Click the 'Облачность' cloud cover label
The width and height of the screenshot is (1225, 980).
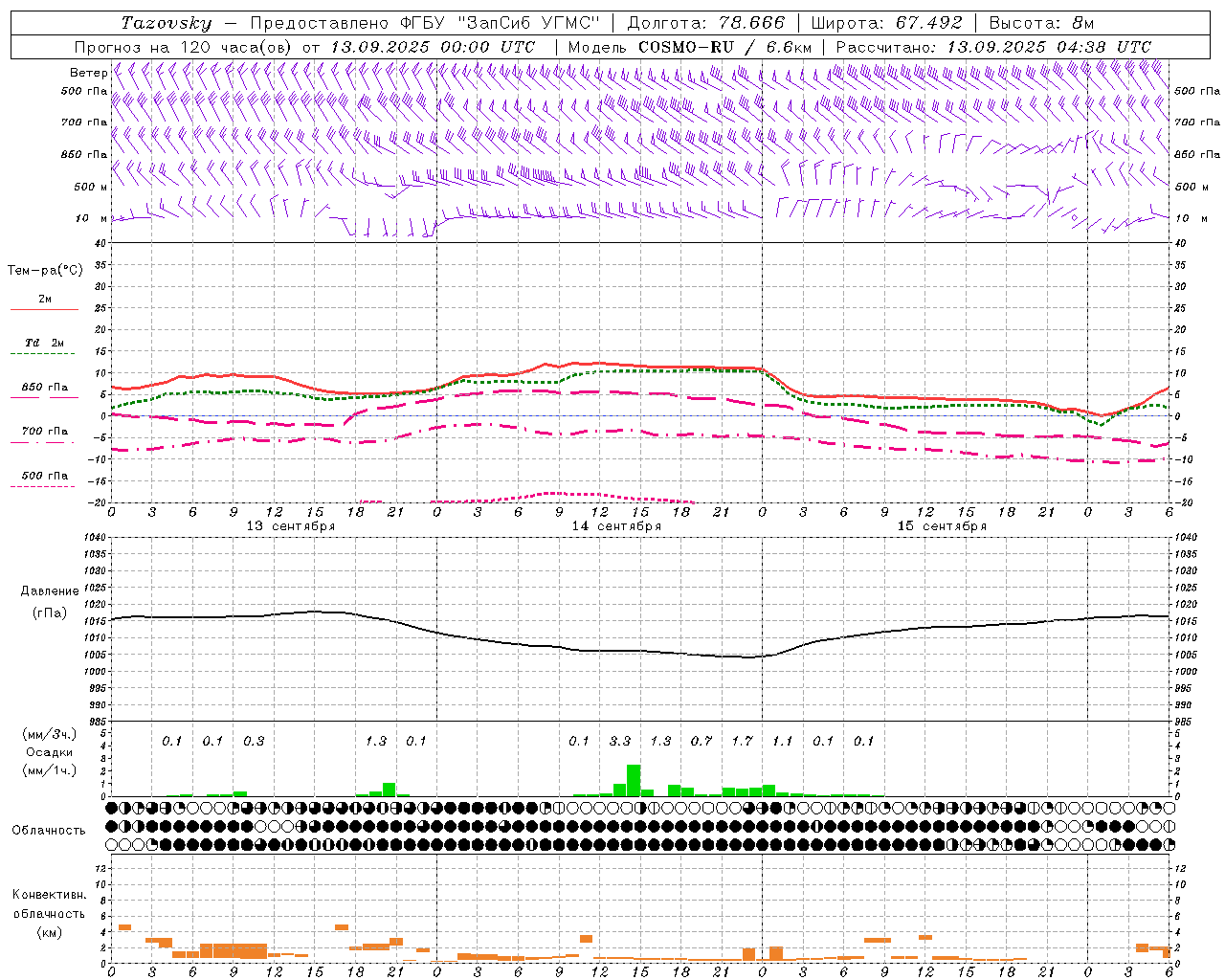48,831
